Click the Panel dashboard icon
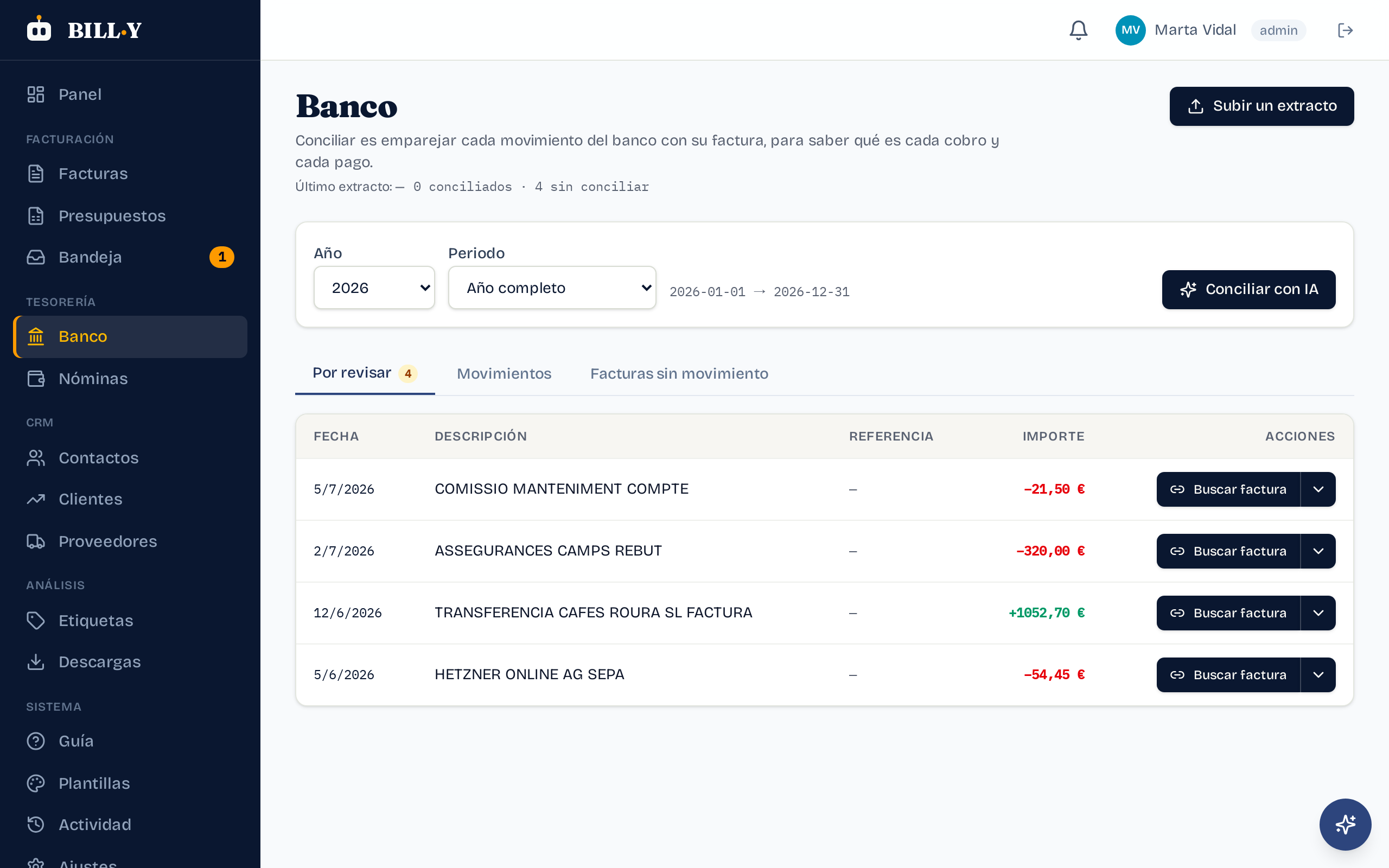1389x868 pixels. tap(36, 94)
